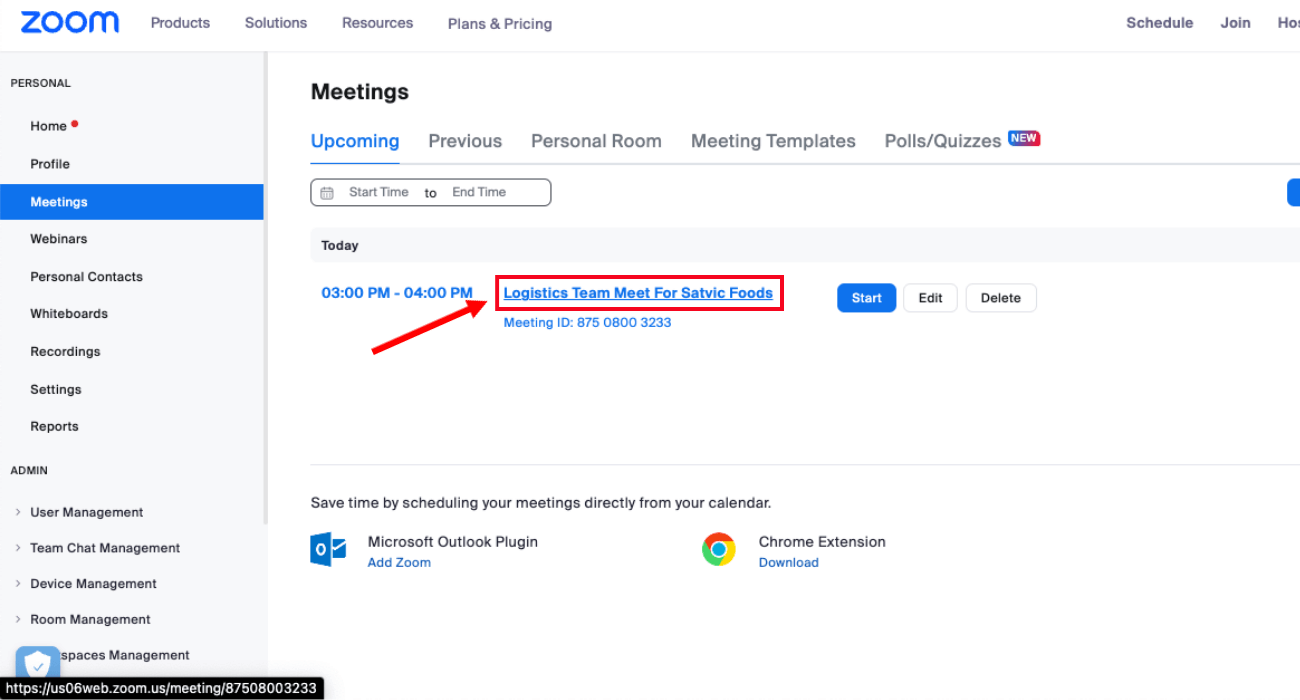This screenshot has height=700, width=1300.
Task: Click the Today date header
Action: [340, 245]
